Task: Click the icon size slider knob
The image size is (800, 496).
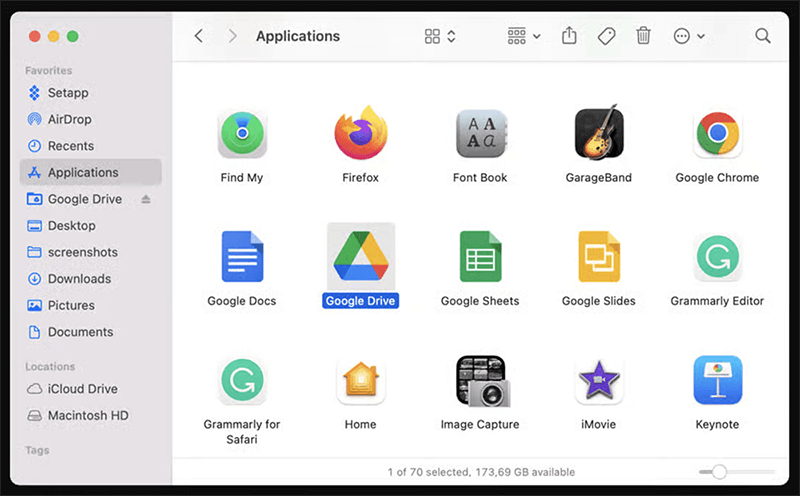Action: pyautogui.click(x=719, y=472)
